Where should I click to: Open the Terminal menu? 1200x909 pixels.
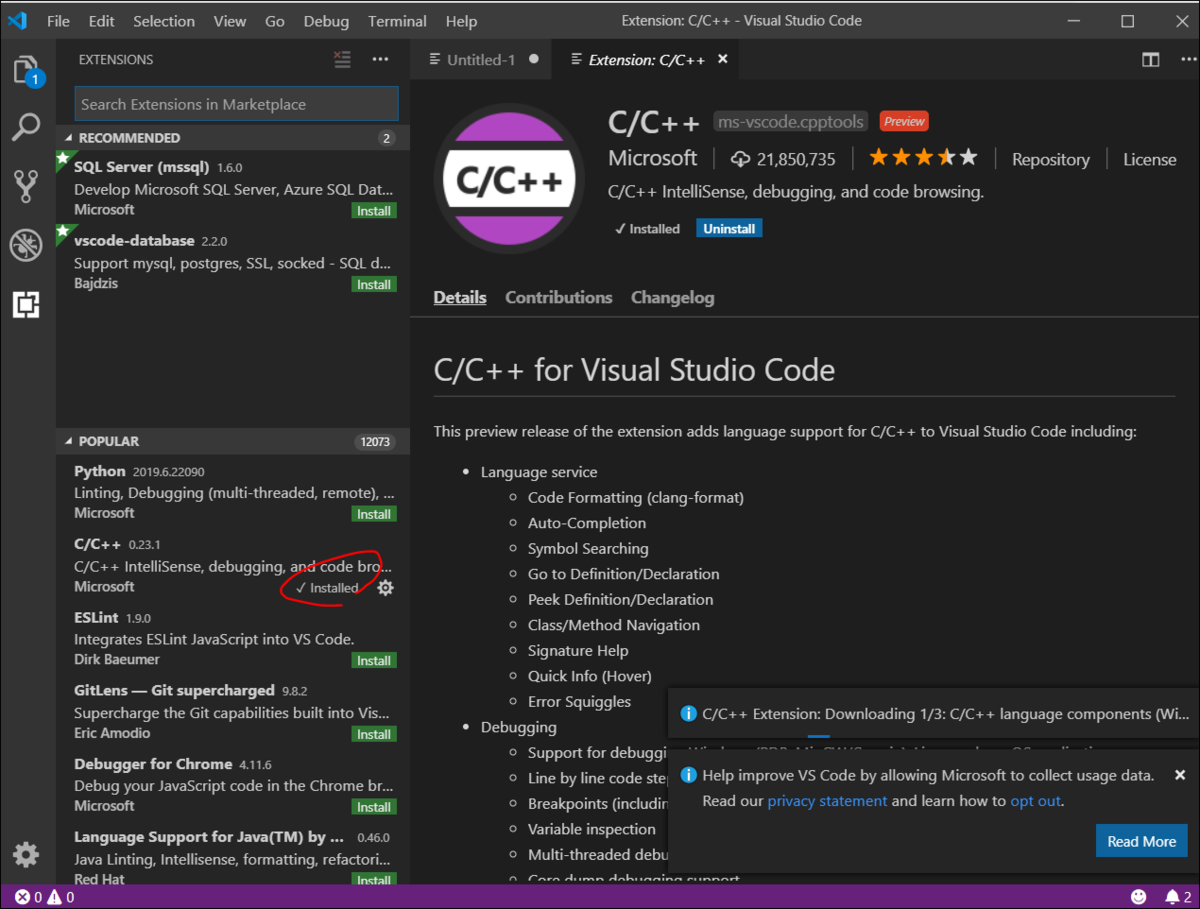coord(398,20)
